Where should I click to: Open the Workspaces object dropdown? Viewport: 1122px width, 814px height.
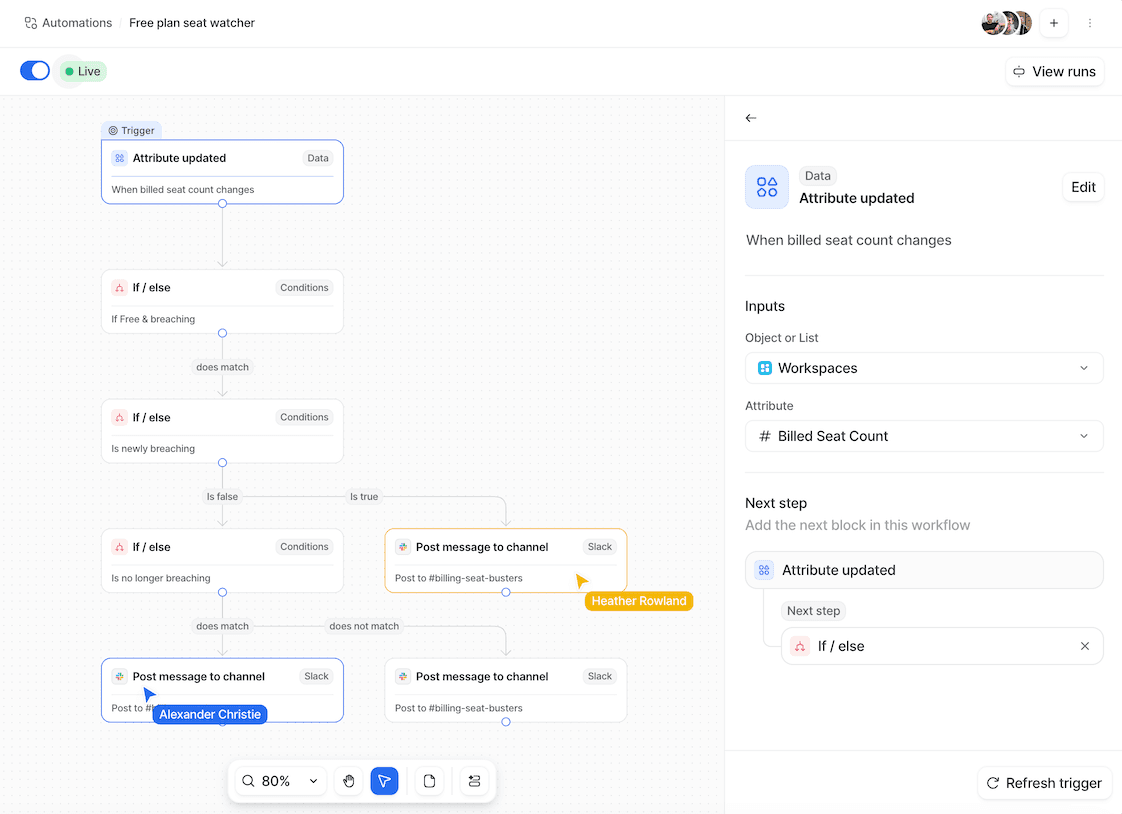(923, 368)
